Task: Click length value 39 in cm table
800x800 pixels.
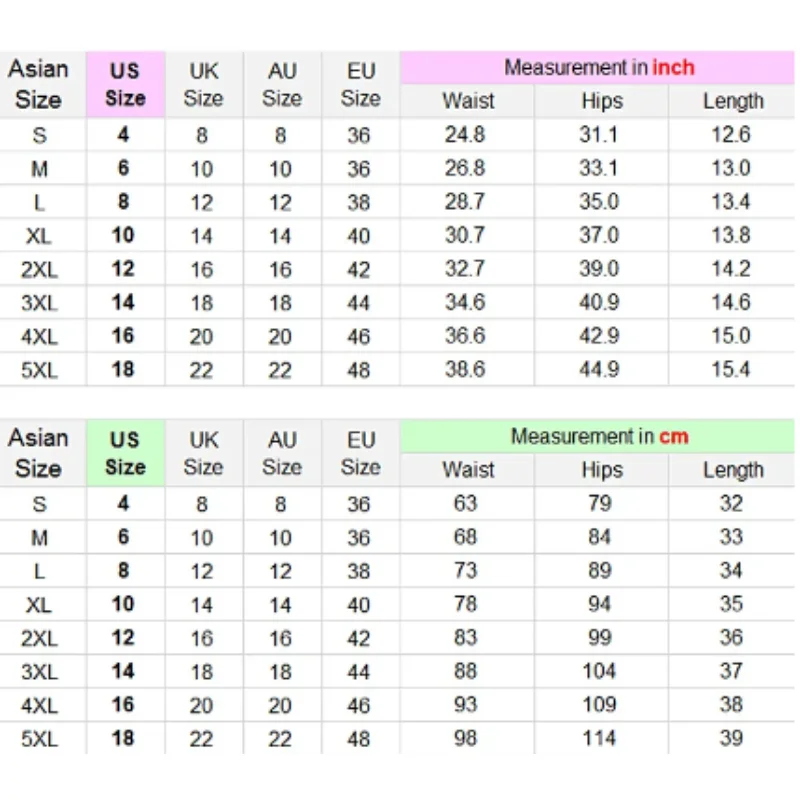Action: click(x=731, y=739)
